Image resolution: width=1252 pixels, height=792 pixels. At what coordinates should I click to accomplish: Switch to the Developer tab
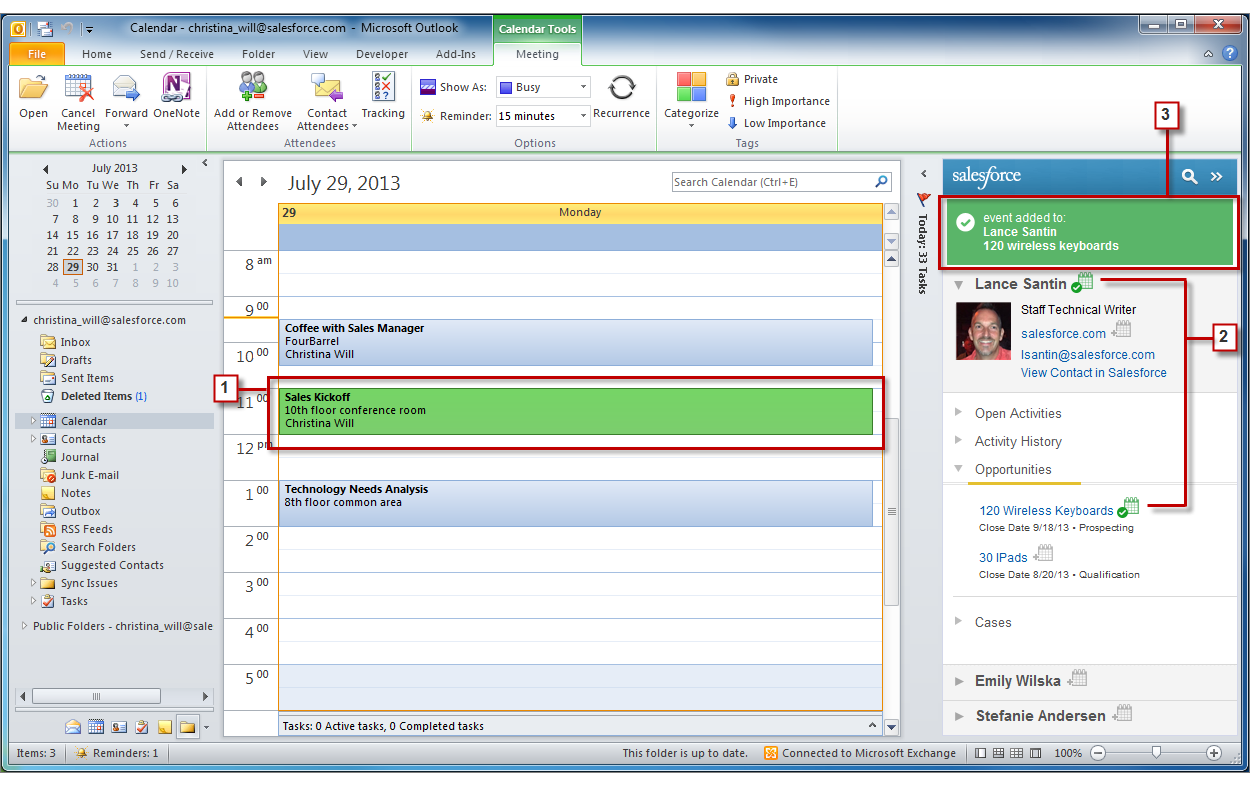tap(382, 54)
